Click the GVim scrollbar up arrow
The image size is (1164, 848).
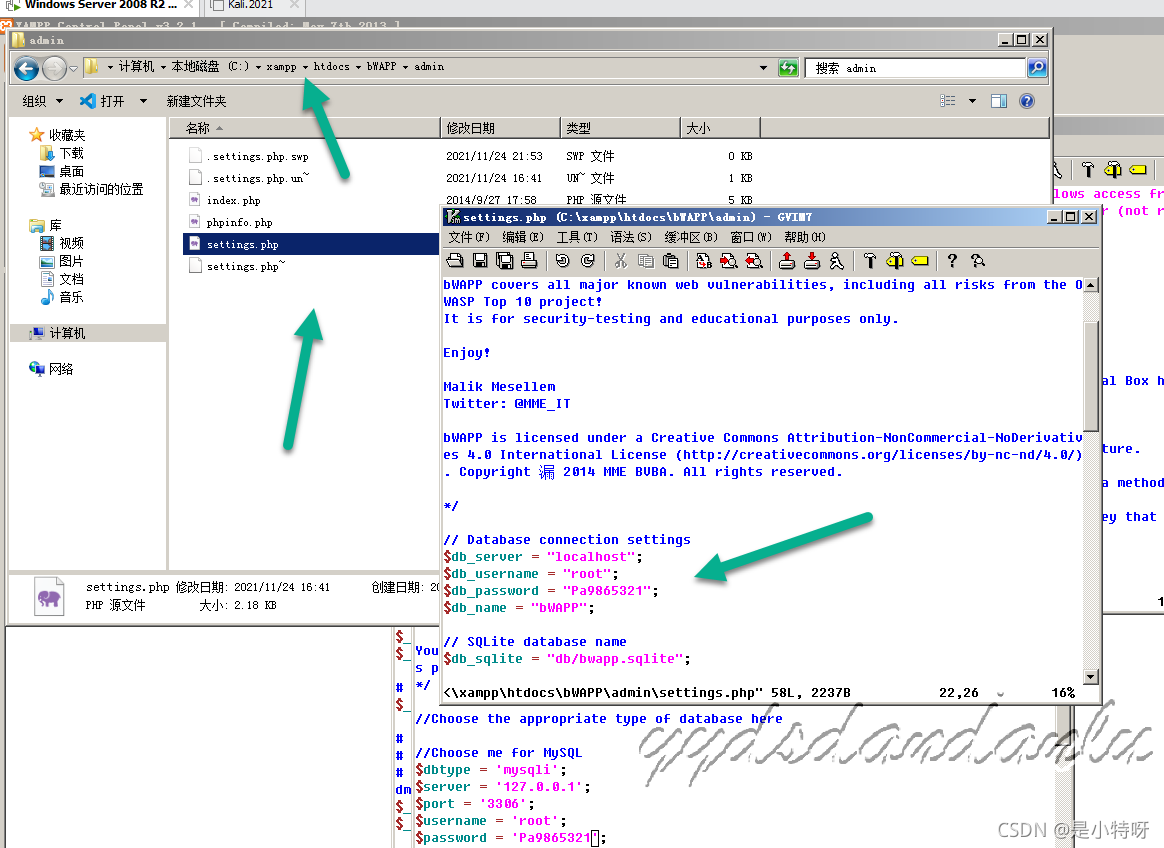point(1091,285)
